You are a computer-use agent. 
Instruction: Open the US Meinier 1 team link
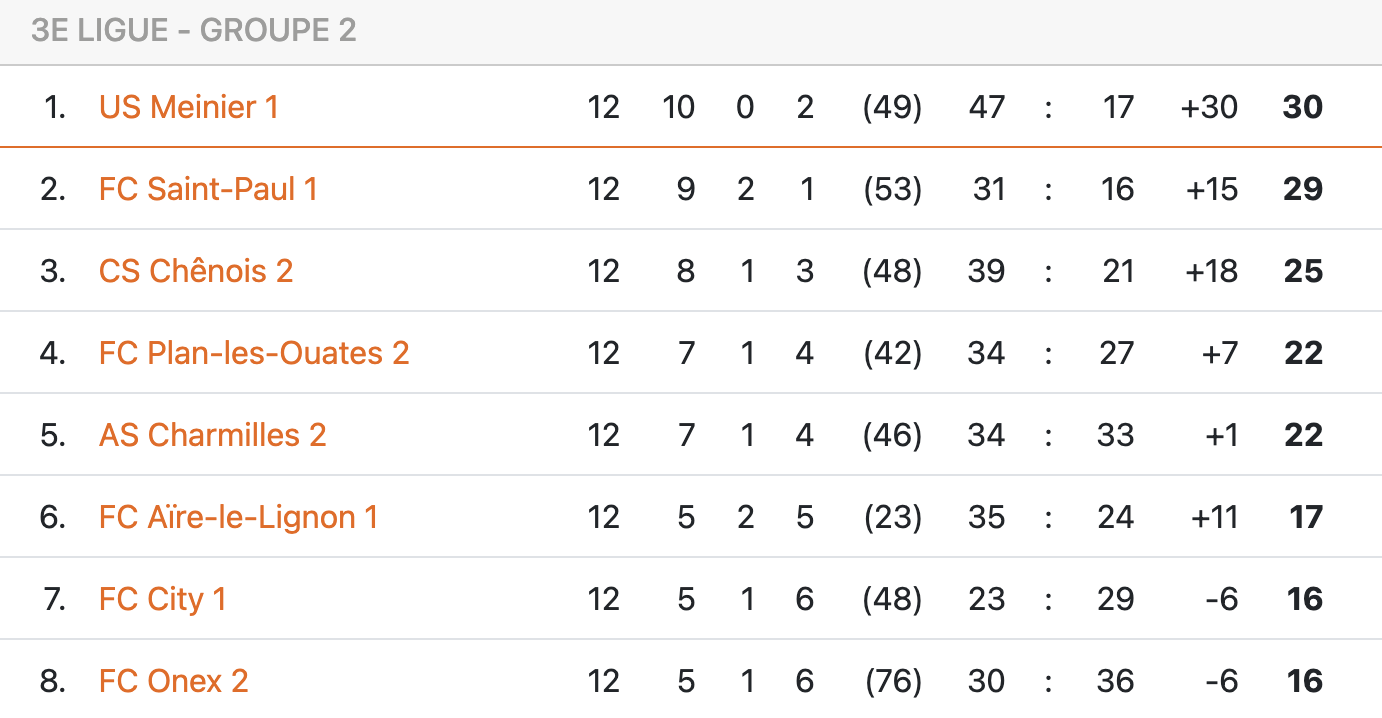click(189, 107)
